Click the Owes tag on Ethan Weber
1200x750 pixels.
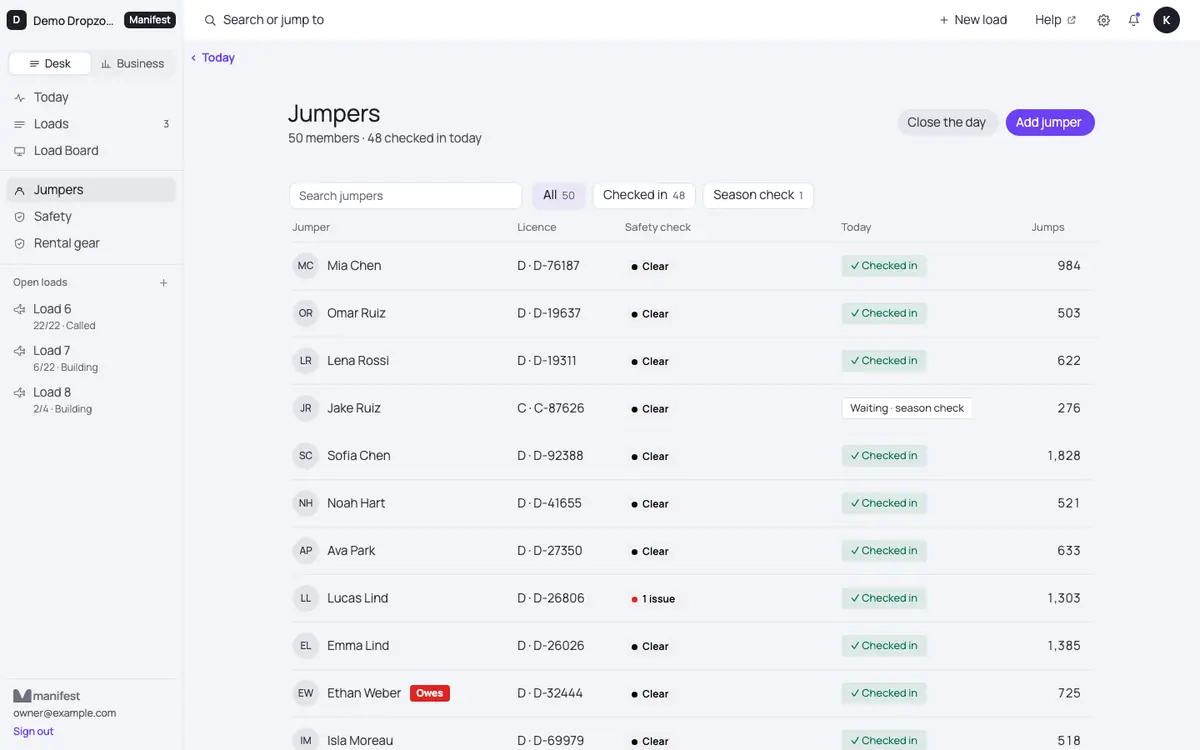430,693
